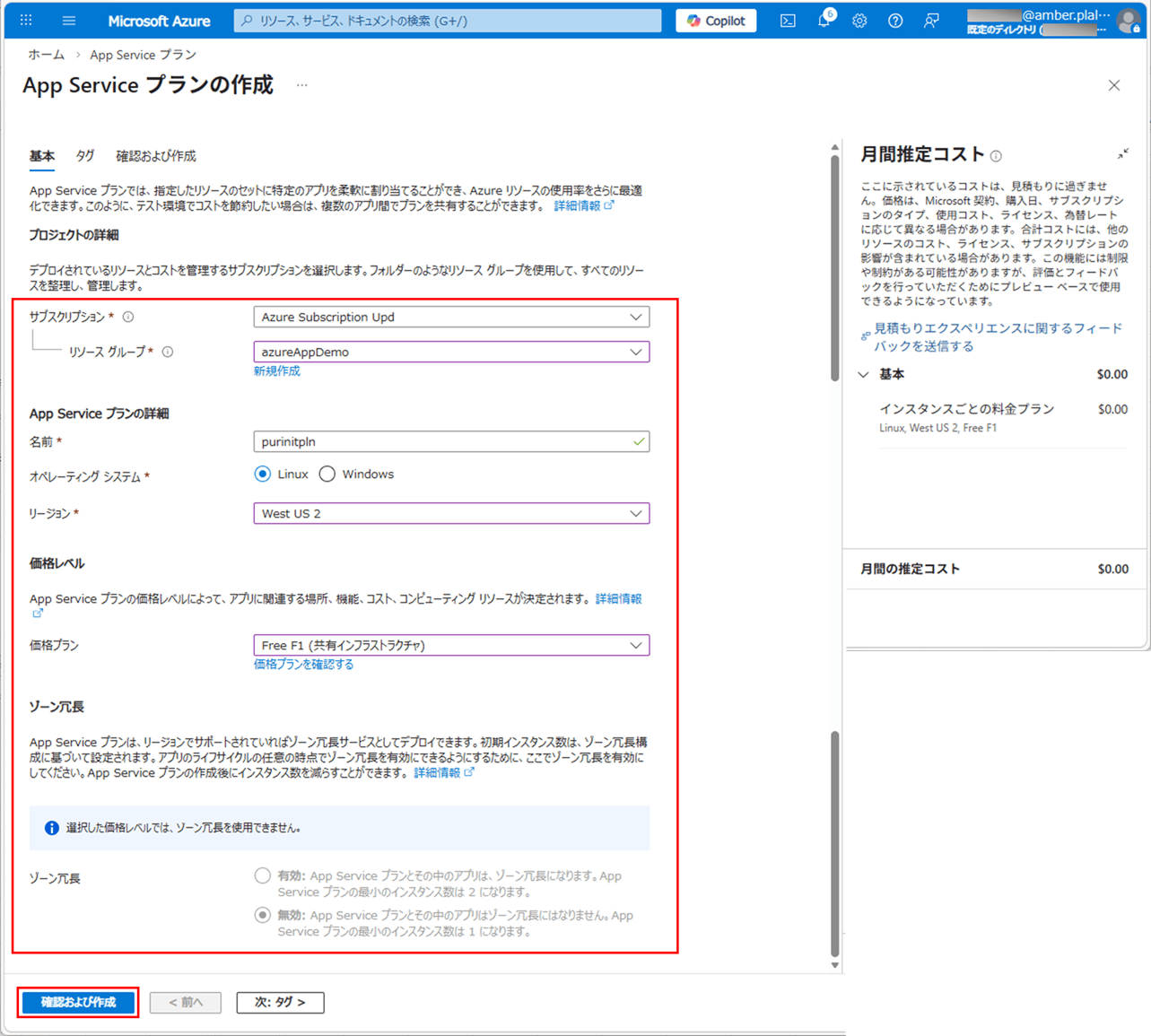
Task: Switch to the タグ tab
Action: coord(85,156)
